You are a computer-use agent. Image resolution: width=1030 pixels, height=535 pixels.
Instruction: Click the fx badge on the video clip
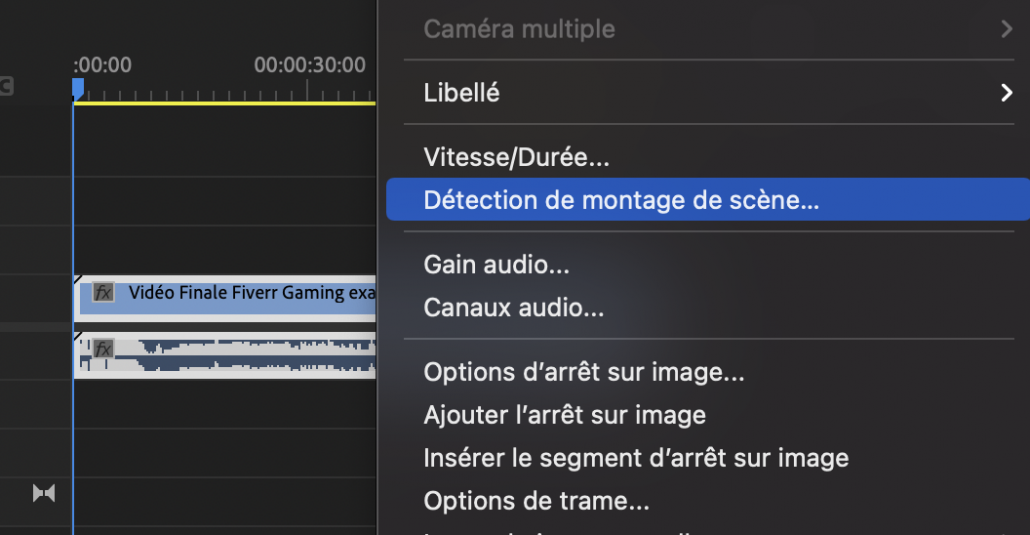(103, 293)
